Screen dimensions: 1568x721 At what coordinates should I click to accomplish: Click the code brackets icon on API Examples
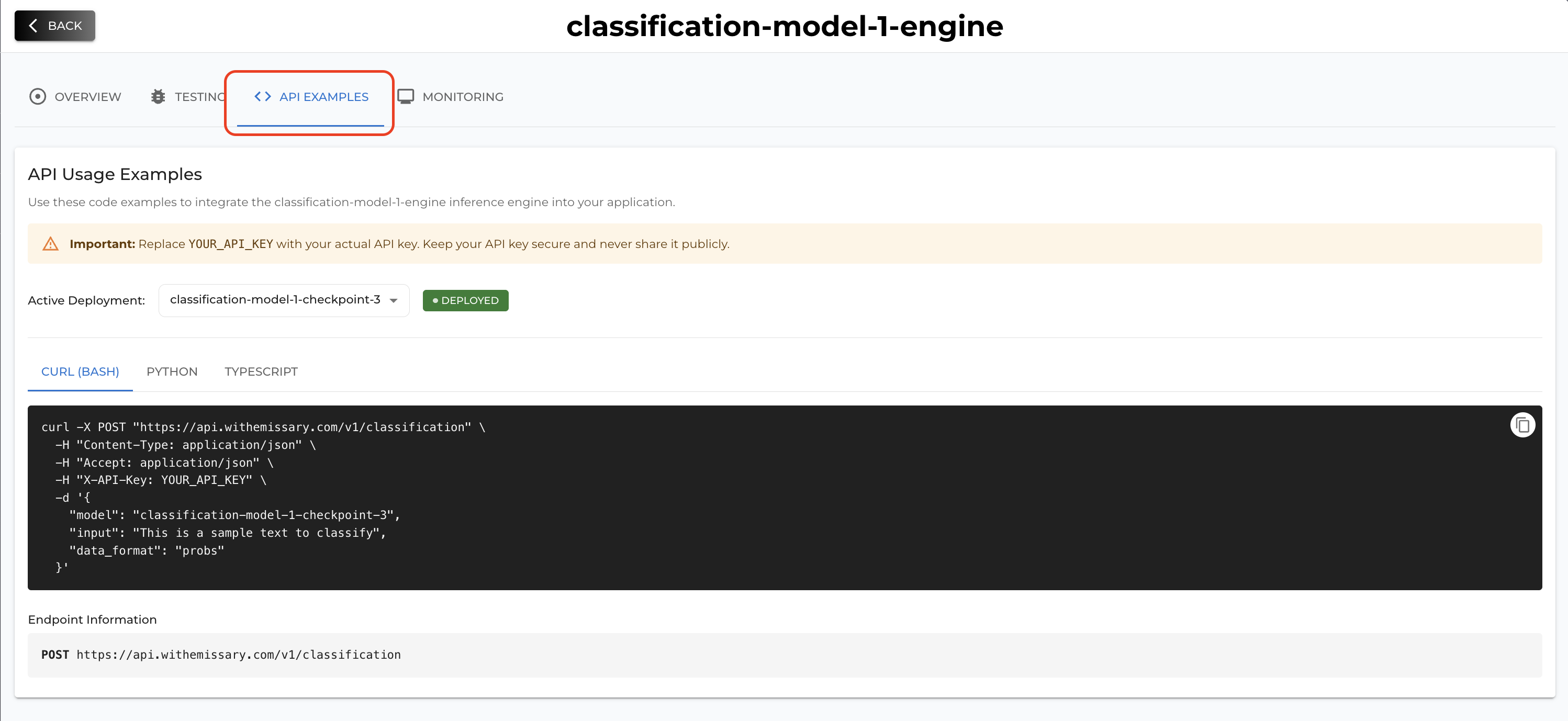click(262, 96)
